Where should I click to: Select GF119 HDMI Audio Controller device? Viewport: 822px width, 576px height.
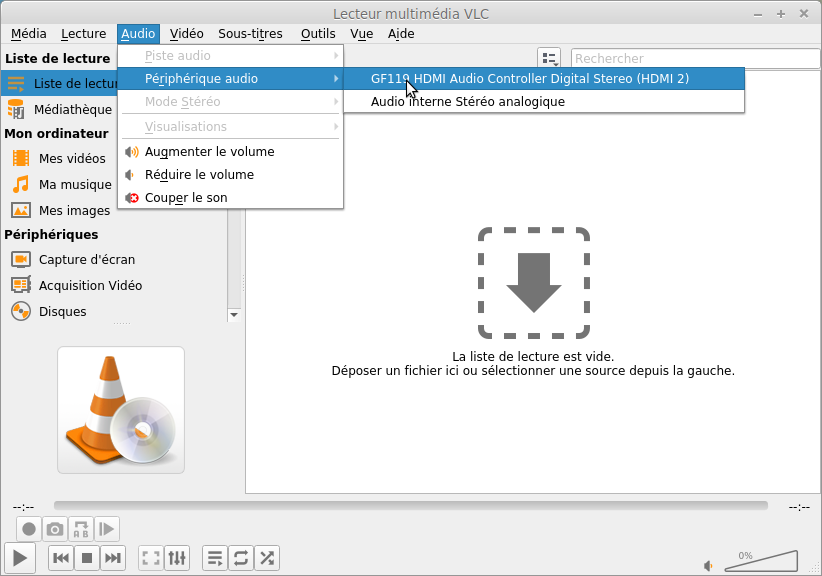pyautogui.click(x=529, y=79)
